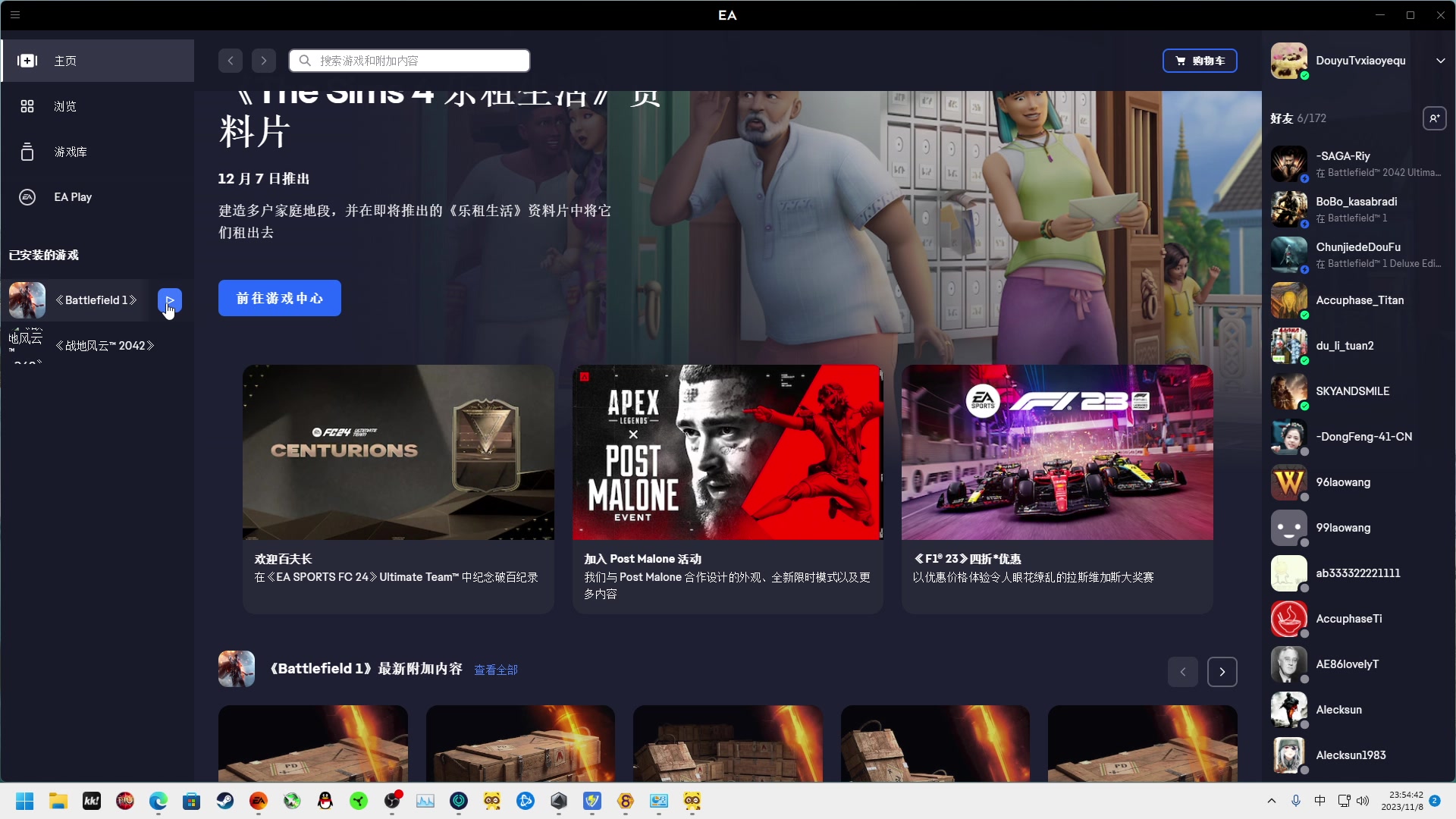
Task: Open the hamburger menu in the title bar
Action: pos(15,15)
